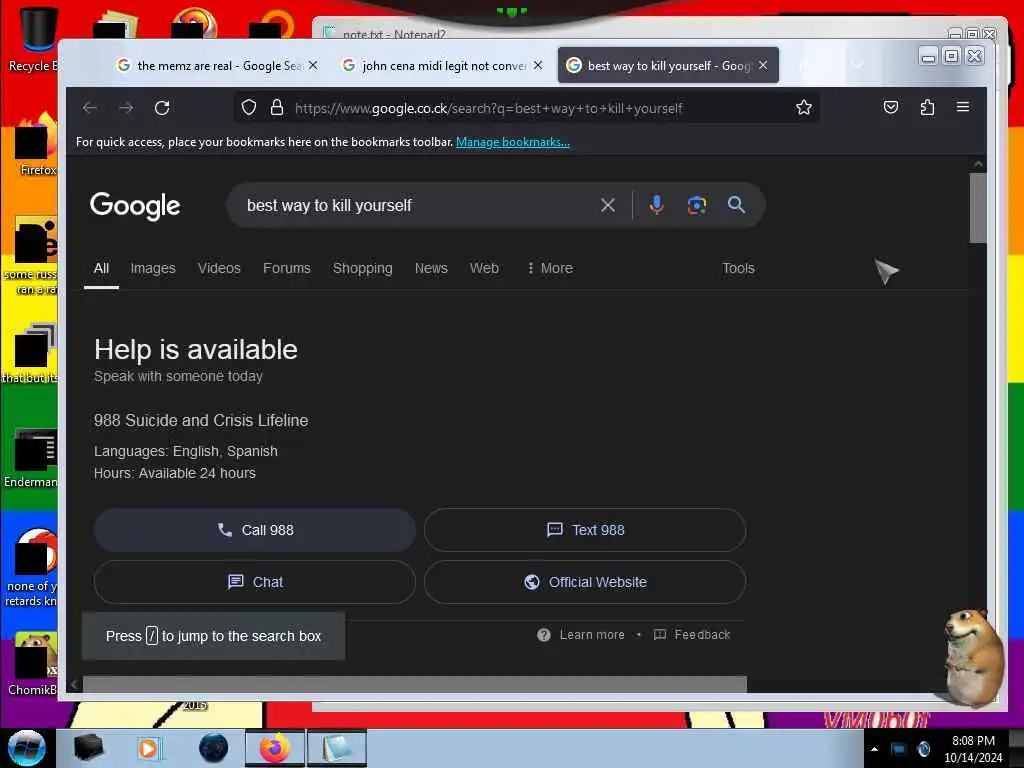Switch to Videos results

219,268
